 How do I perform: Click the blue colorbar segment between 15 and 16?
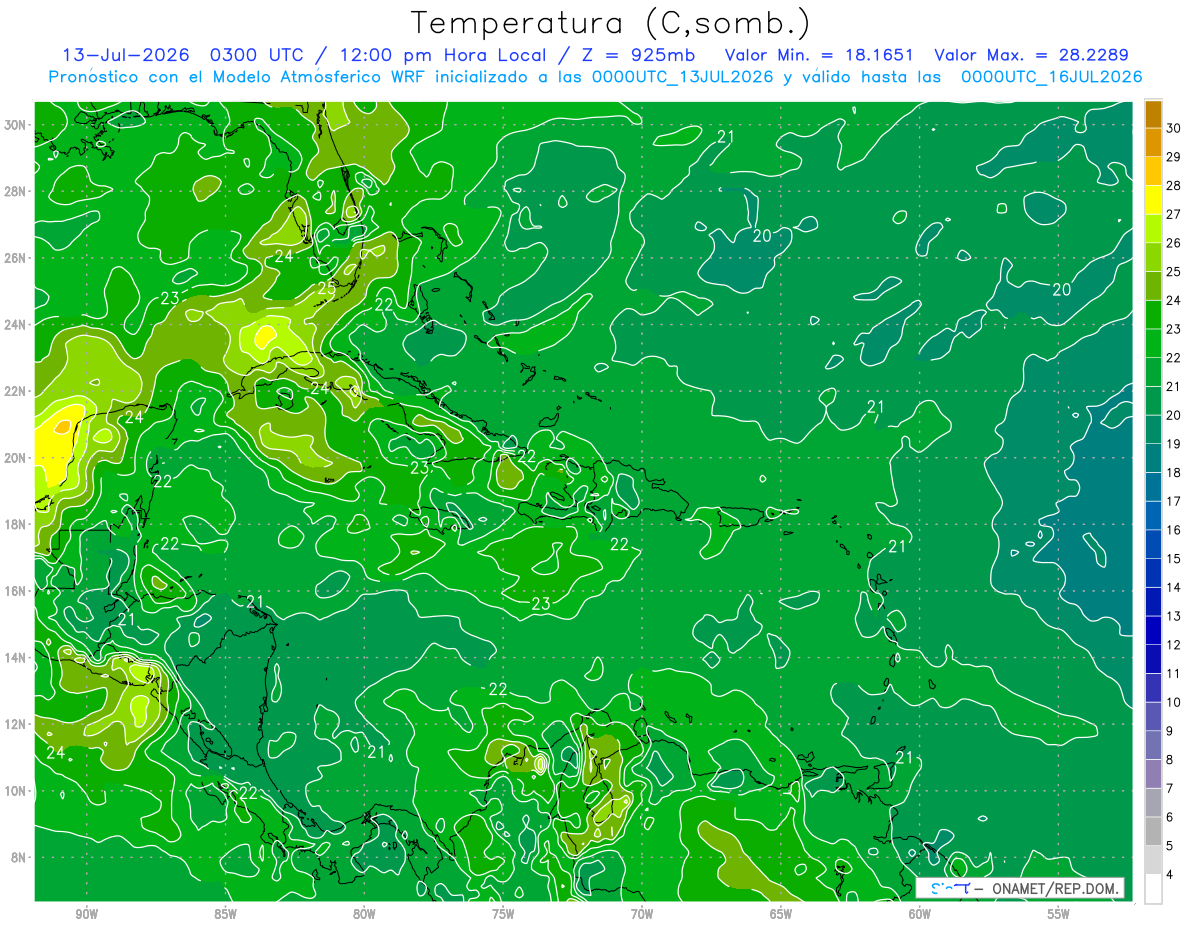click(x=1153, y=544)
